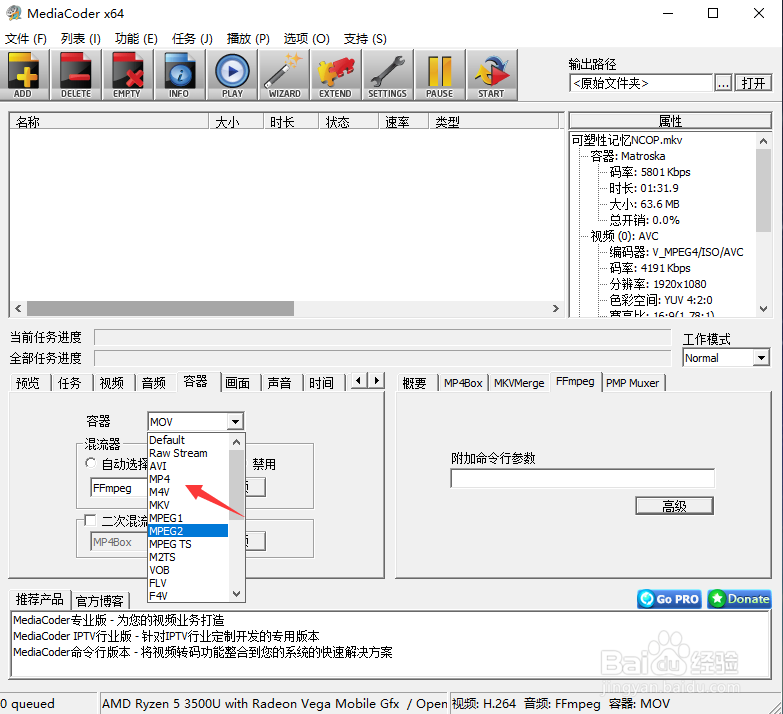This screenshot has height=714, width=783.
Task: Launch the WIZARD toolbar icon
Action: pos(284,75)
